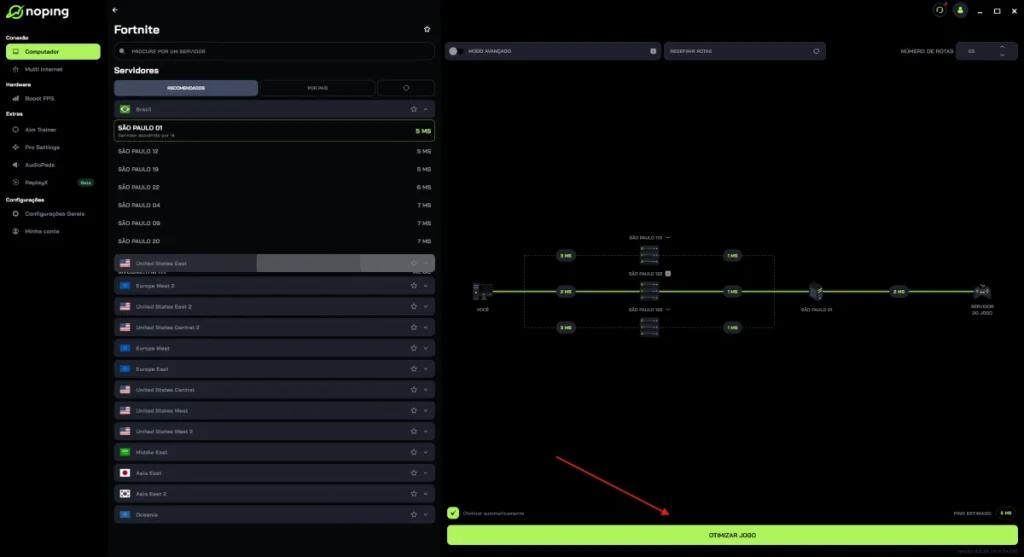Focus the server search field

point(274,51)
